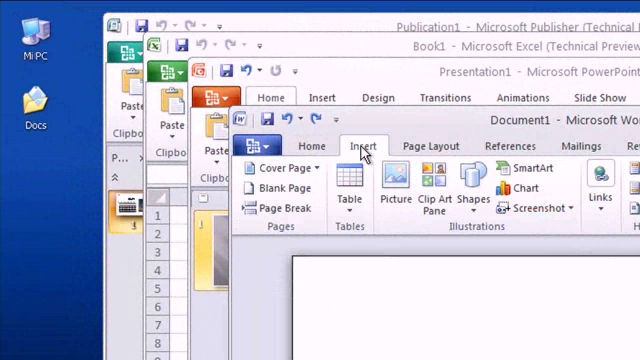Click the Links globe icon

(600, 174)
